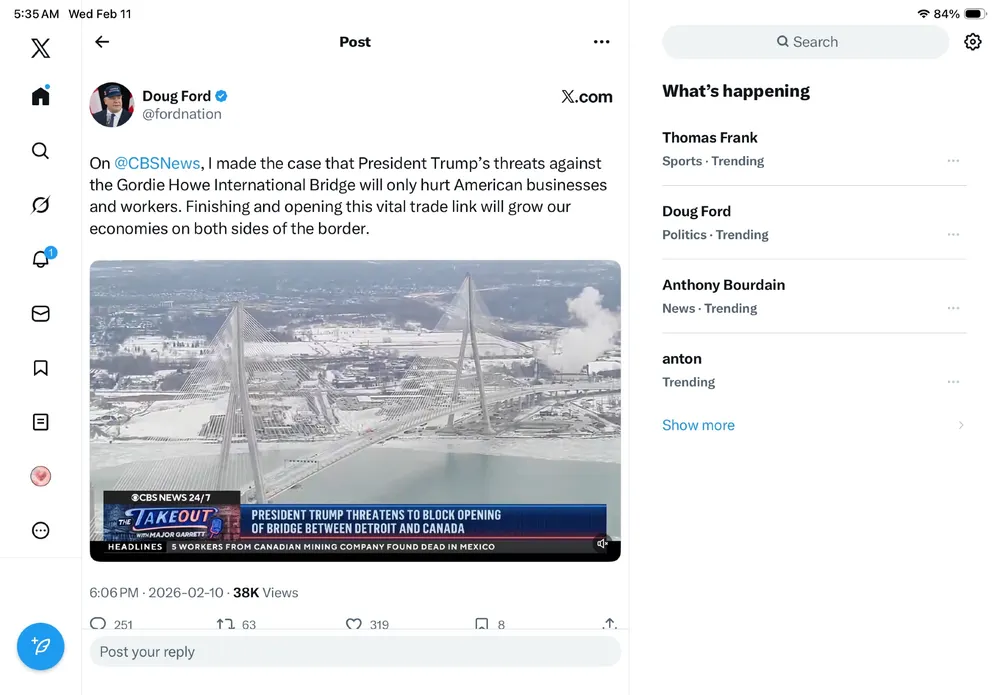Viewport: 1000px width, 695px height.
Task: Go to the Home feed
Action: click(40, 96)
